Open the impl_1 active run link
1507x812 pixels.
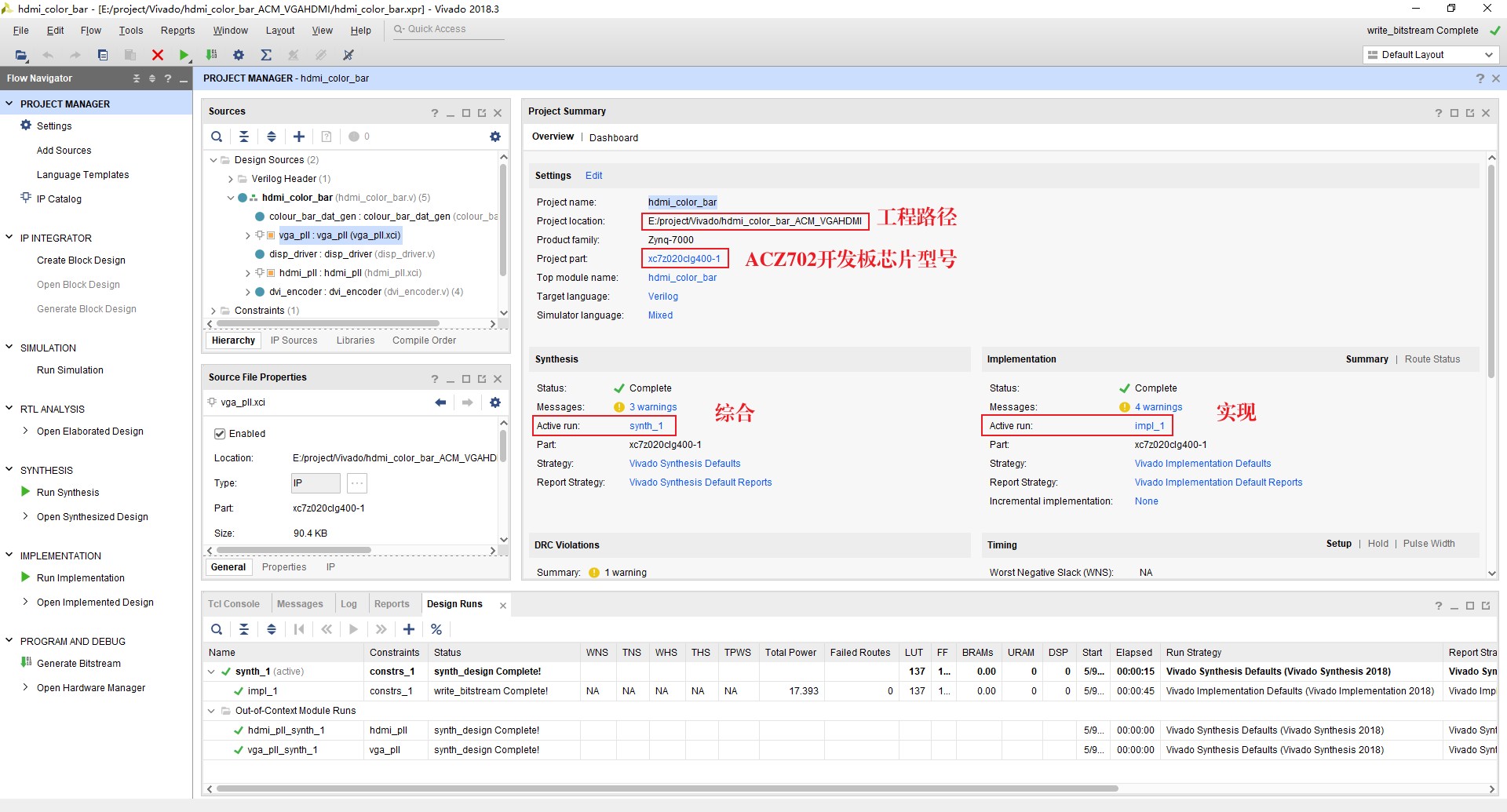coord(1149,426)
